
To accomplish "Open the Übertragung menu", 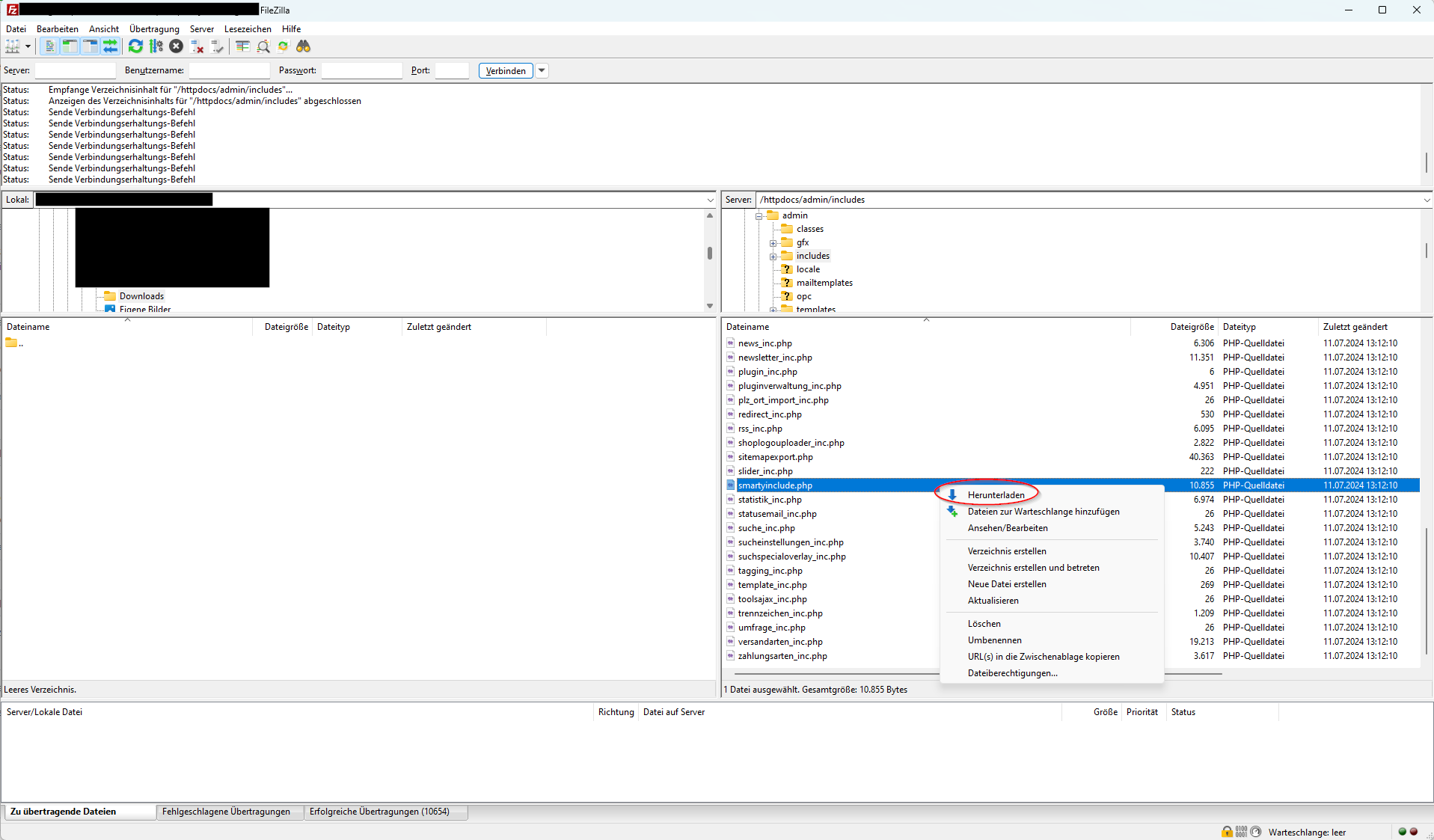I will point(154,29).
